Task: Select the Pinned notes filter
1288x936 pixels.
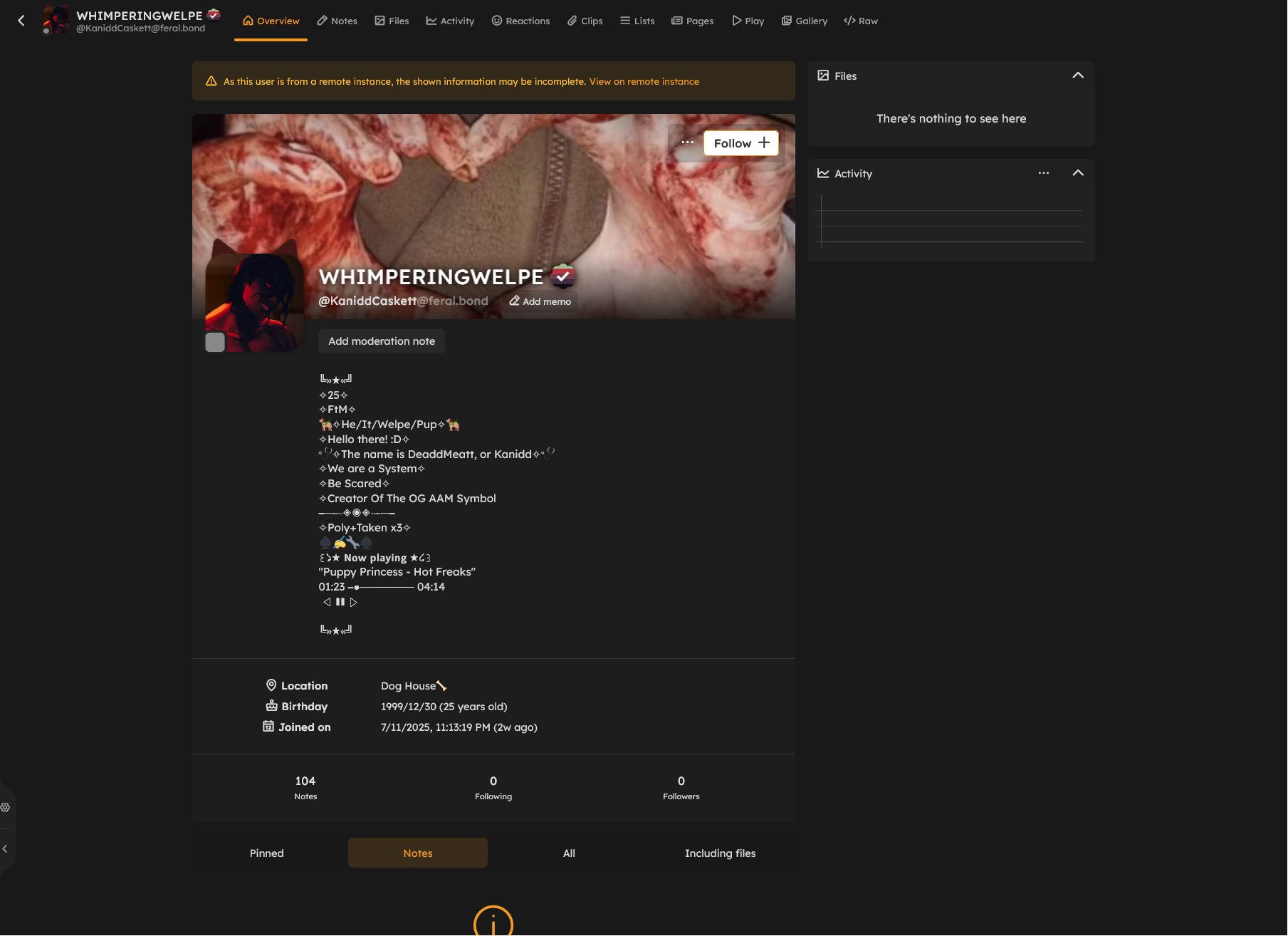Action: (x=266, y=853)
